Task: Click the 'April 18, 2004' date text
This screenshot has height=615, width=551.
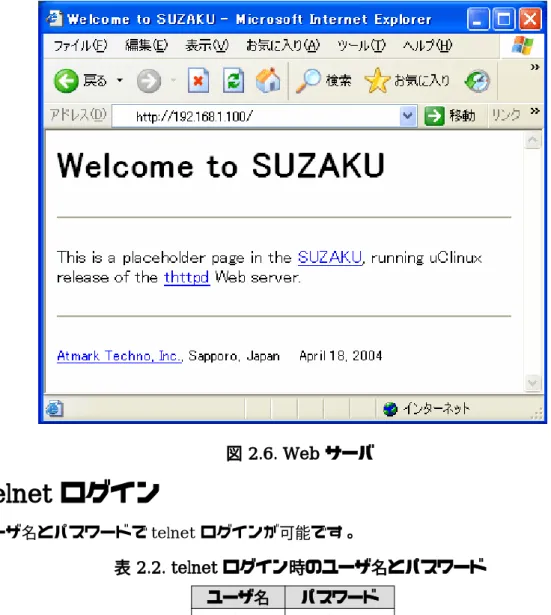Action: [341, 356]
